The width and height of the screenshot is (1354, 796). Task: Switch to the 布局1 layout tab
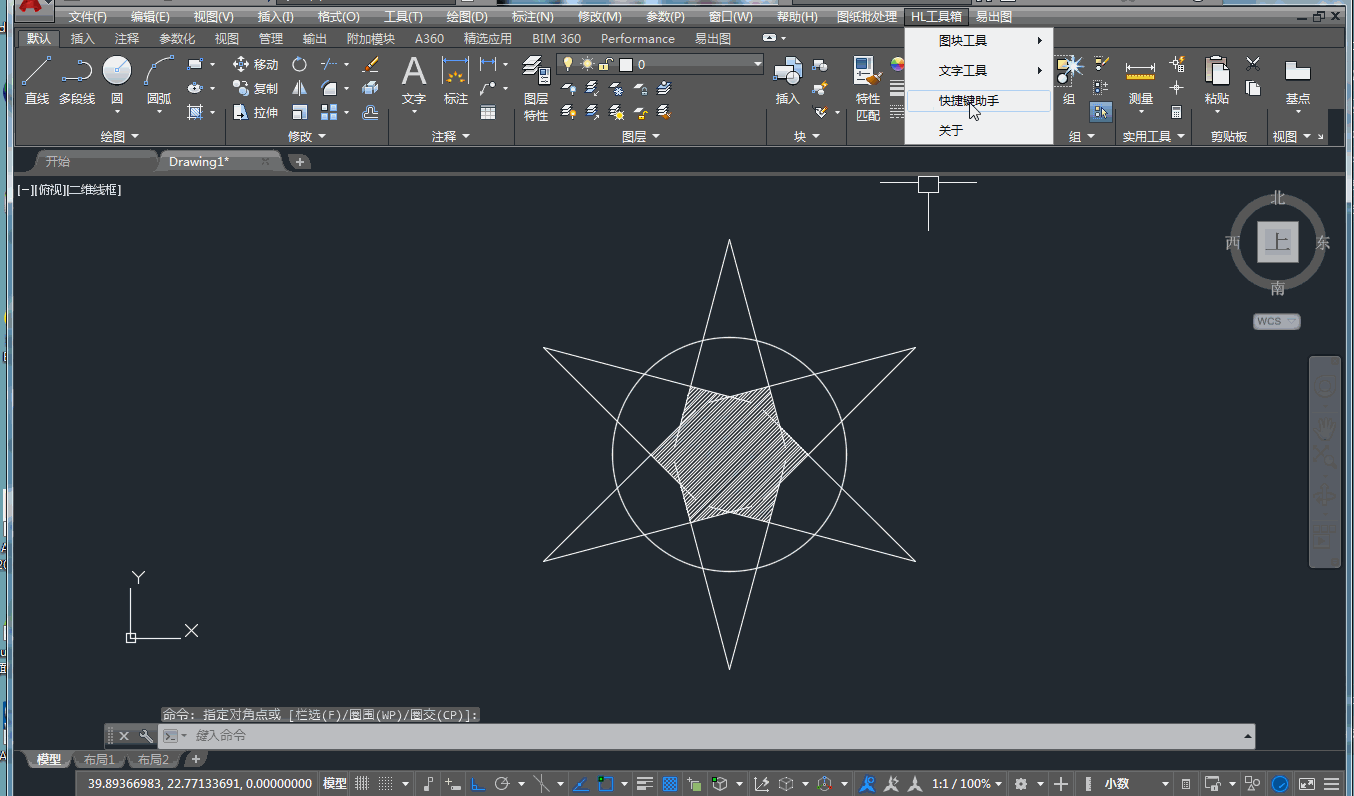[x=99, y=760]
